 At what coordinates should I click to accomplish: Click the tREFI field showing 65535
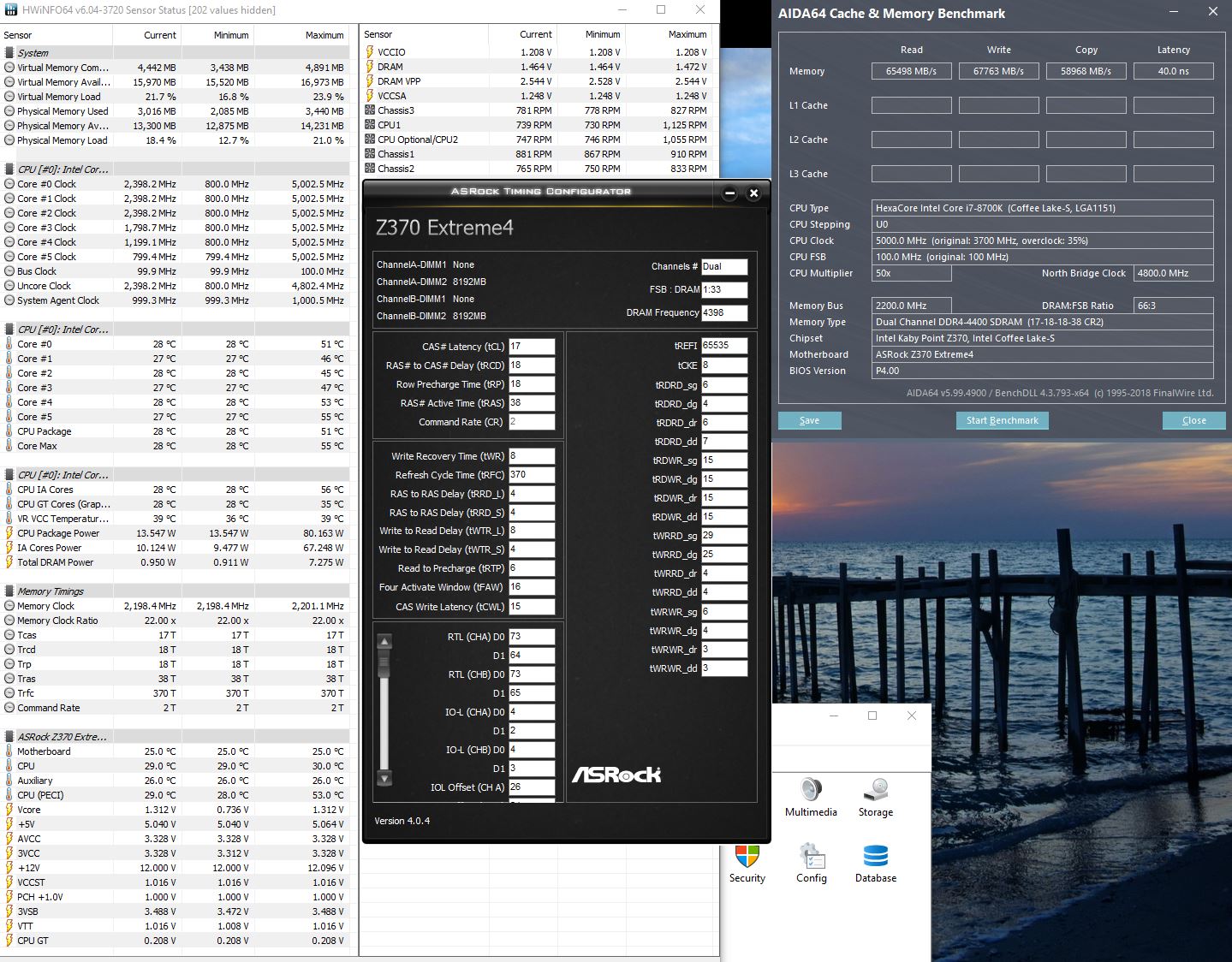724,346
